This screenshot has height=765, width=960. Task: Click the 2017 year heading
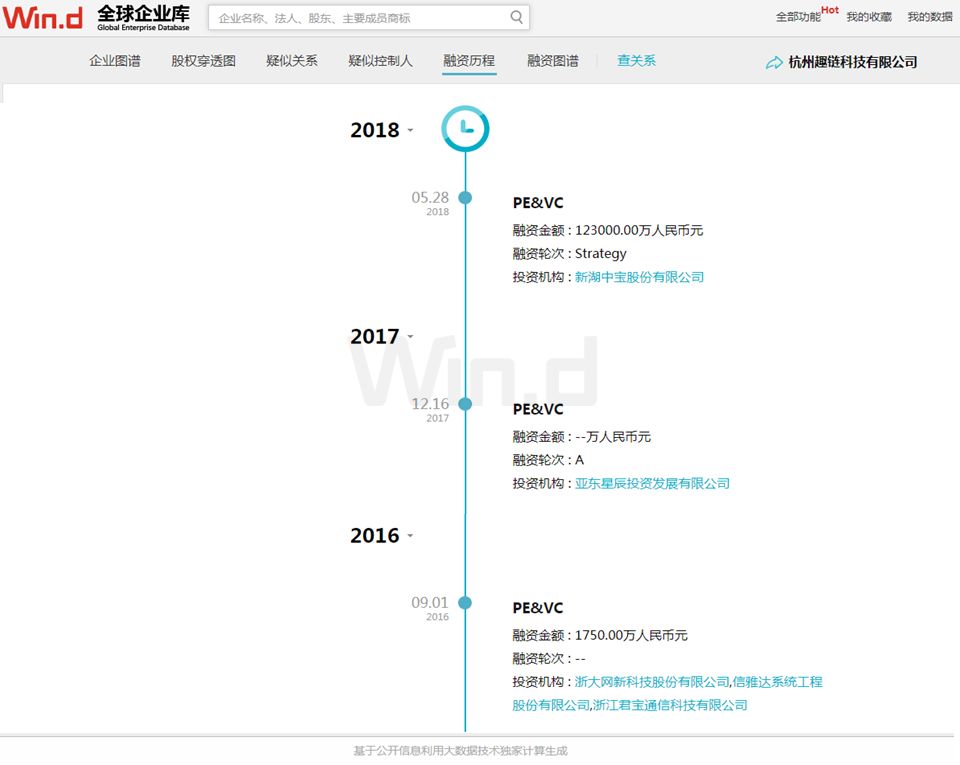[x=375, y=336]
